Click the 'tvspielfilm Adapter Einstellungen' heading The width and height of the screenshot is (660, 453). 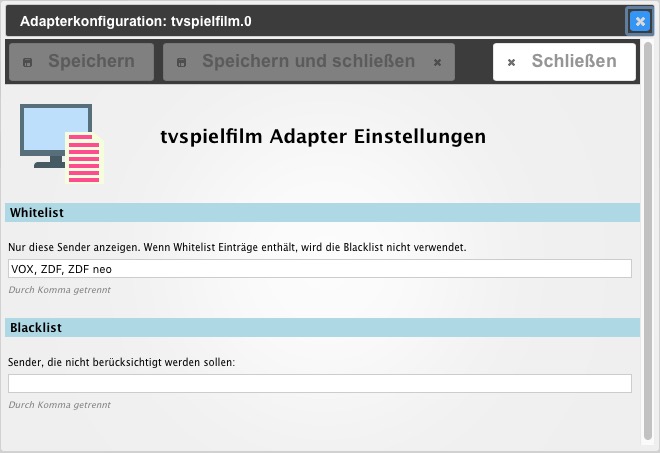click(x=323, y=137)
